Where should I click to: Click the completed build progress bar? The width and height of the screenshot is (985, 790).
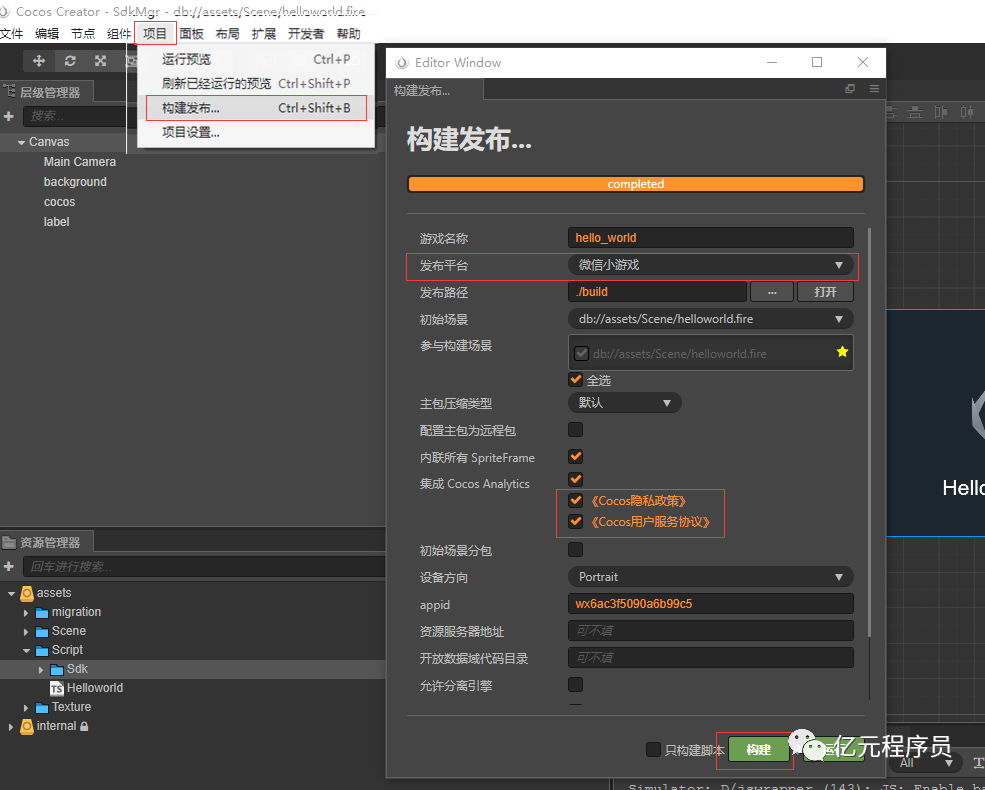click(636, 184)
